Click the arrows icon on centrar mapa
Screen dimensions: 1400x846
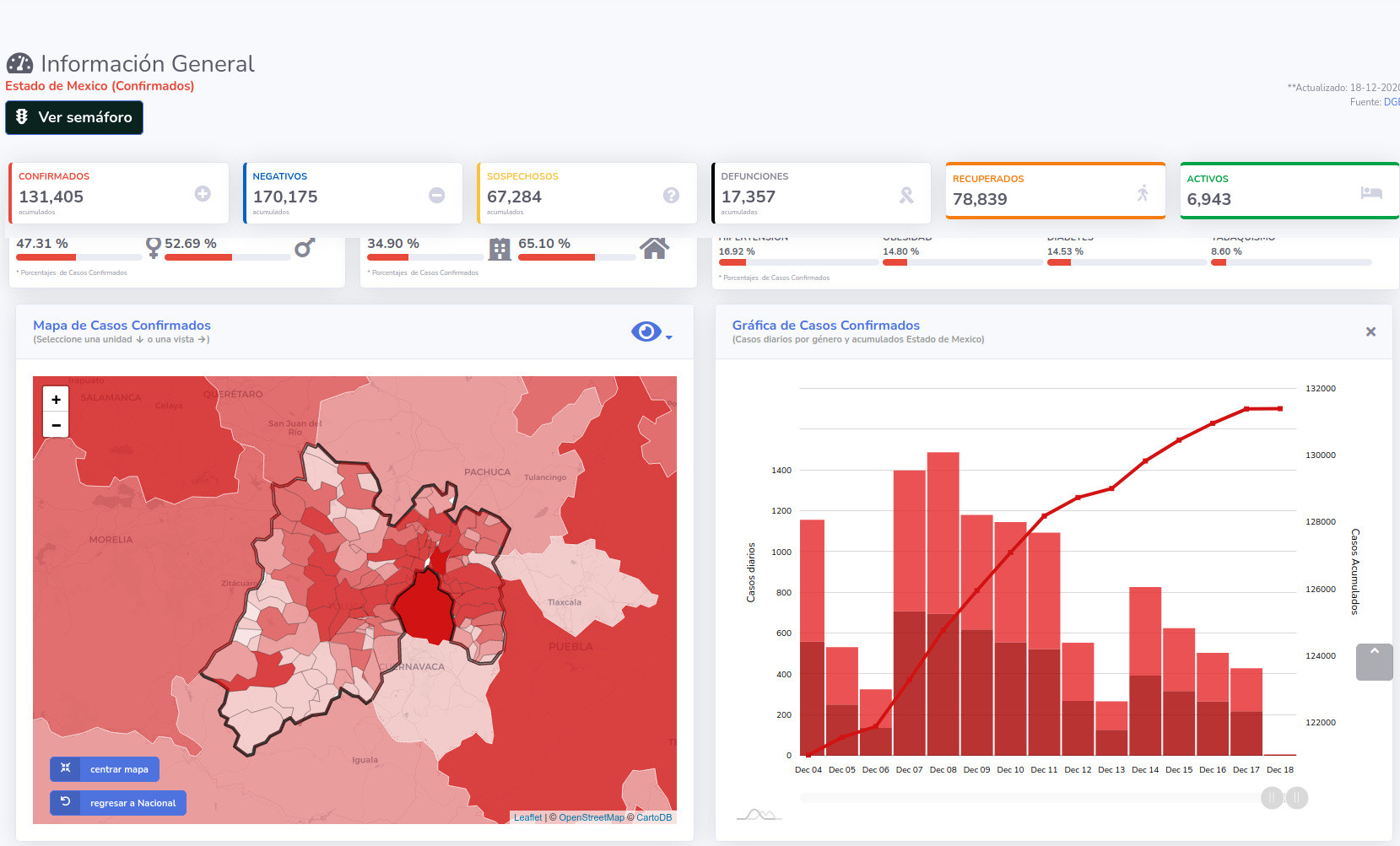(x=65, y=768)
